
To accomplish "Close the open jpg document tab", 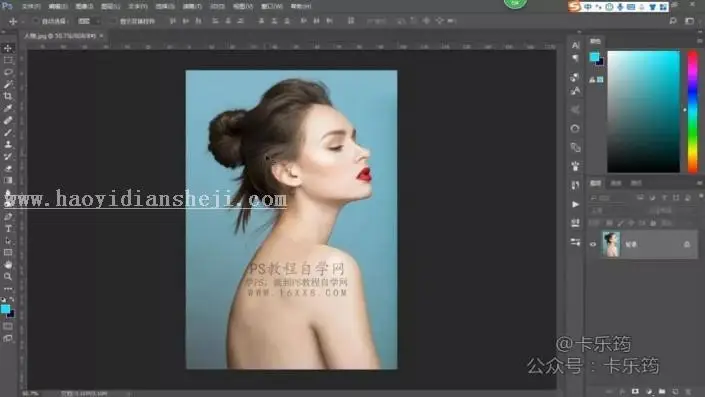I will [101, 36].
